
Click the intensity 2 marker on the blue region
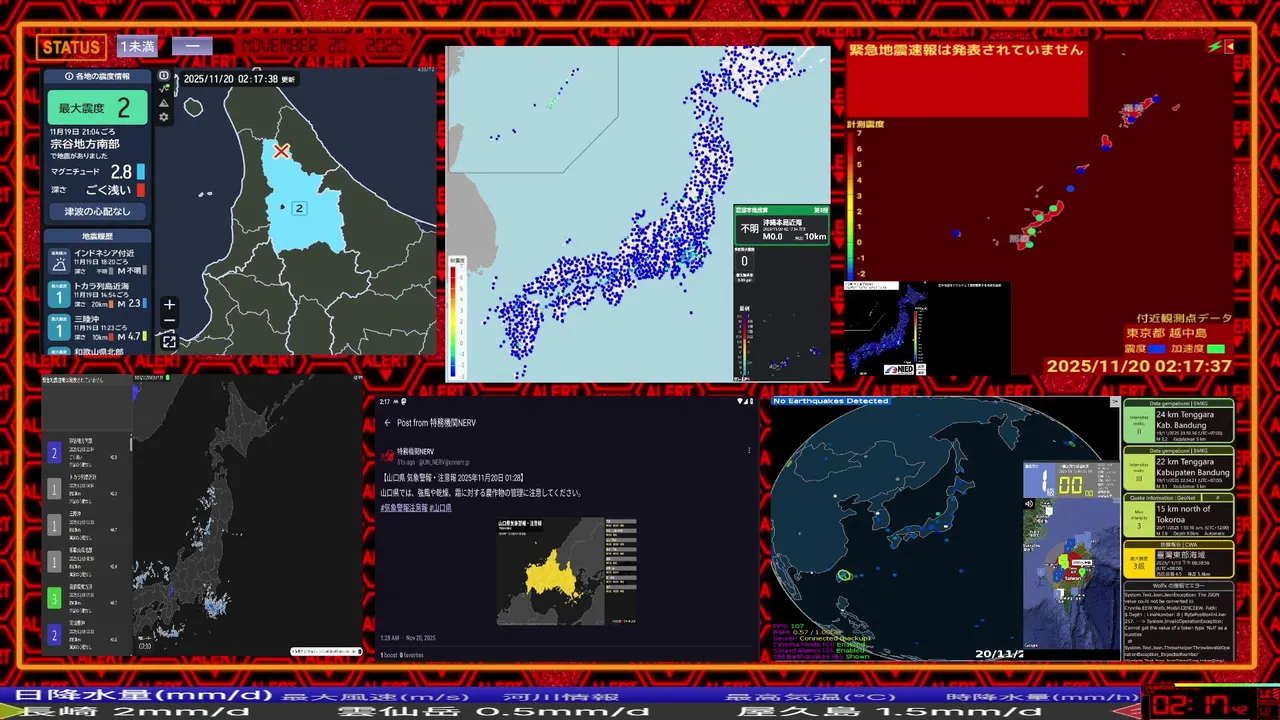coord(298,208)
